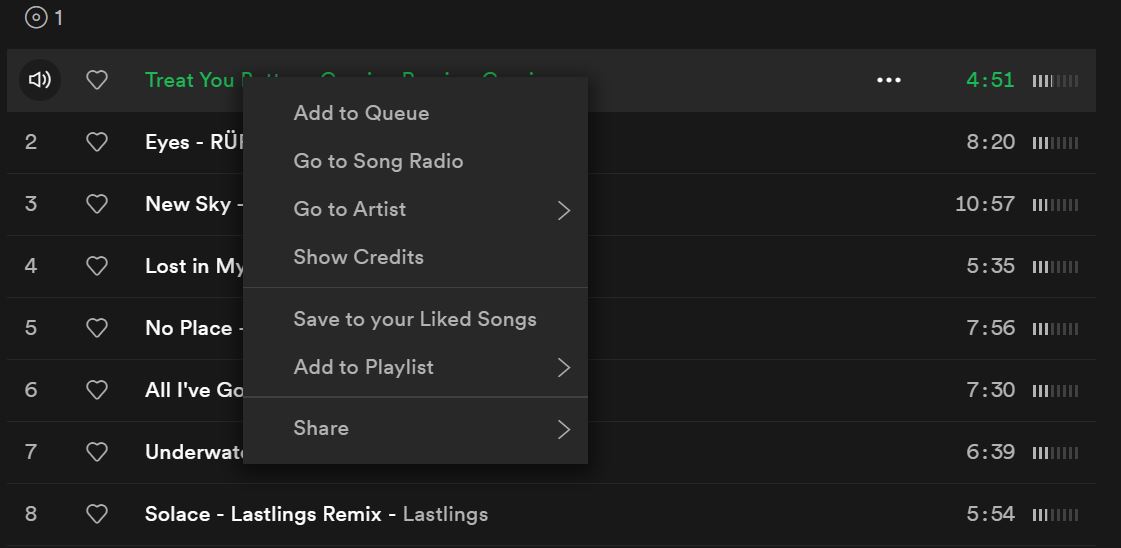This screenshot has width=1121, height=548.
Task: Toggle heart for New Sky track
Action: (x=97, y=204)
